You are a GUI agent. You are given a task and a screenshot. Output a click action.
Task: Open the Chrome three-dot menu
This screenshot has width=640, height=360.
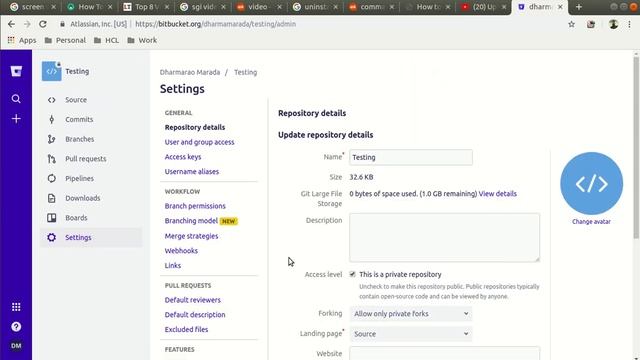click(629, 24)
